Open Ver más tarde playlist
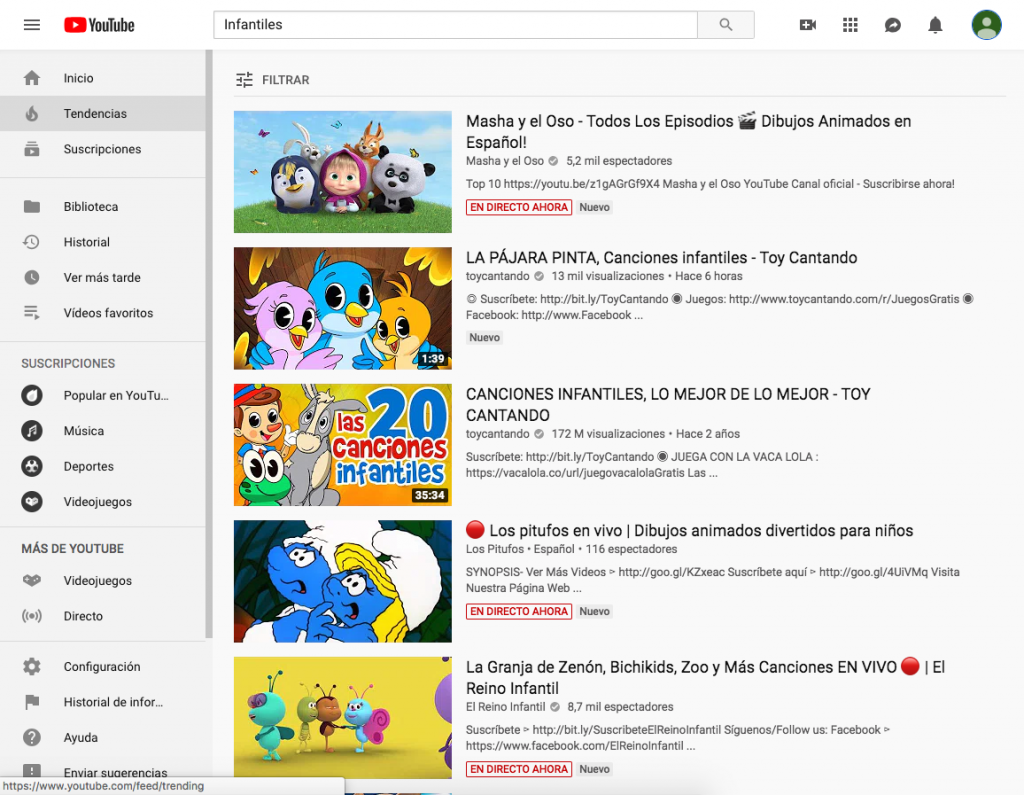The width and height of the screenshot is (1024, 795). pyautogui.click(x=102, y=277)
